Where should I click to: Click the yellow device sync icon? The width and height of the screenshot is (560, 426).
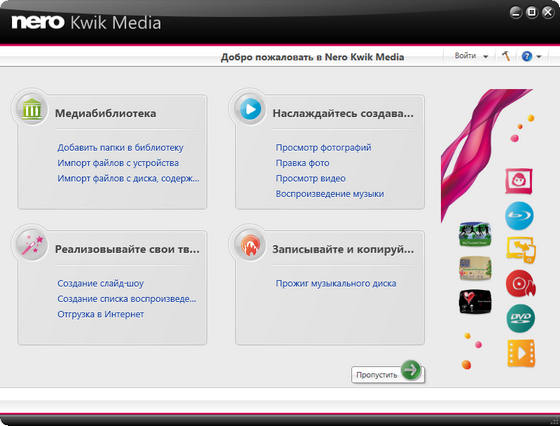pyautogui.click(x=521, y=250)
